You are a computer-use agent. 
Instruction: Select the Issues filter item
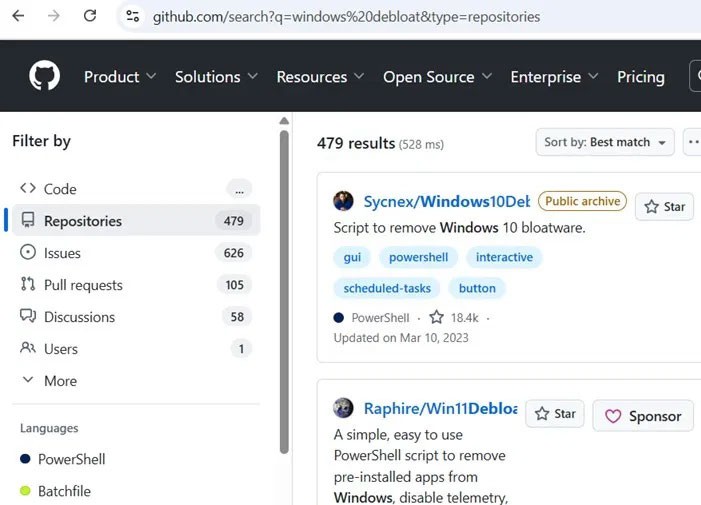(x=62, y=253)
